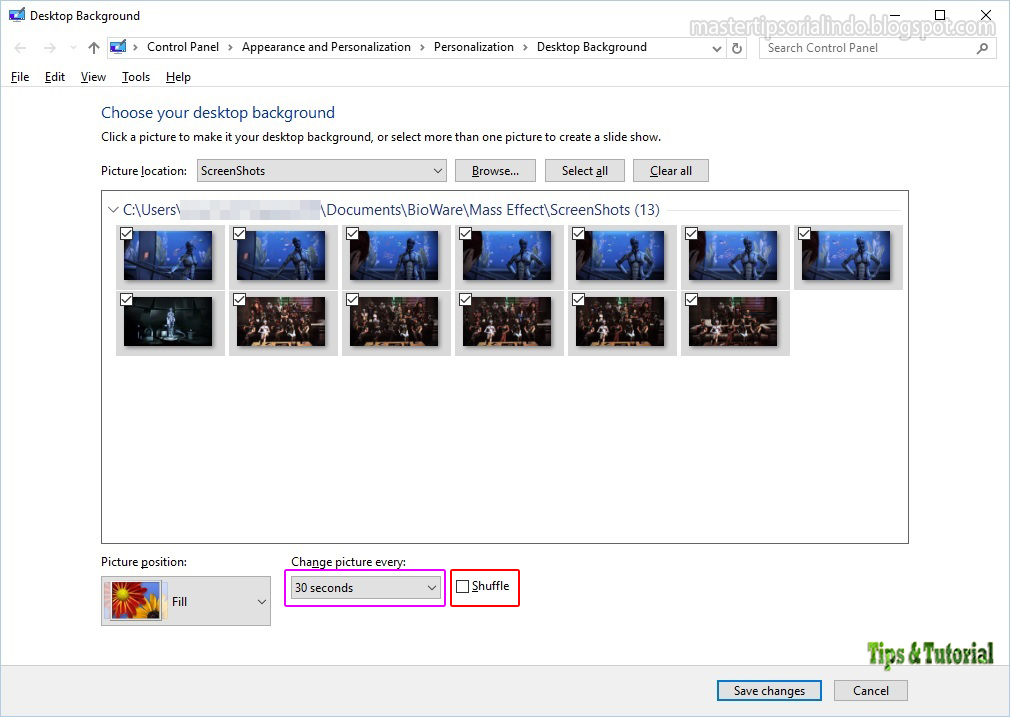
Task: Click the flower preview image in Picture position
Action: (135, 600)
